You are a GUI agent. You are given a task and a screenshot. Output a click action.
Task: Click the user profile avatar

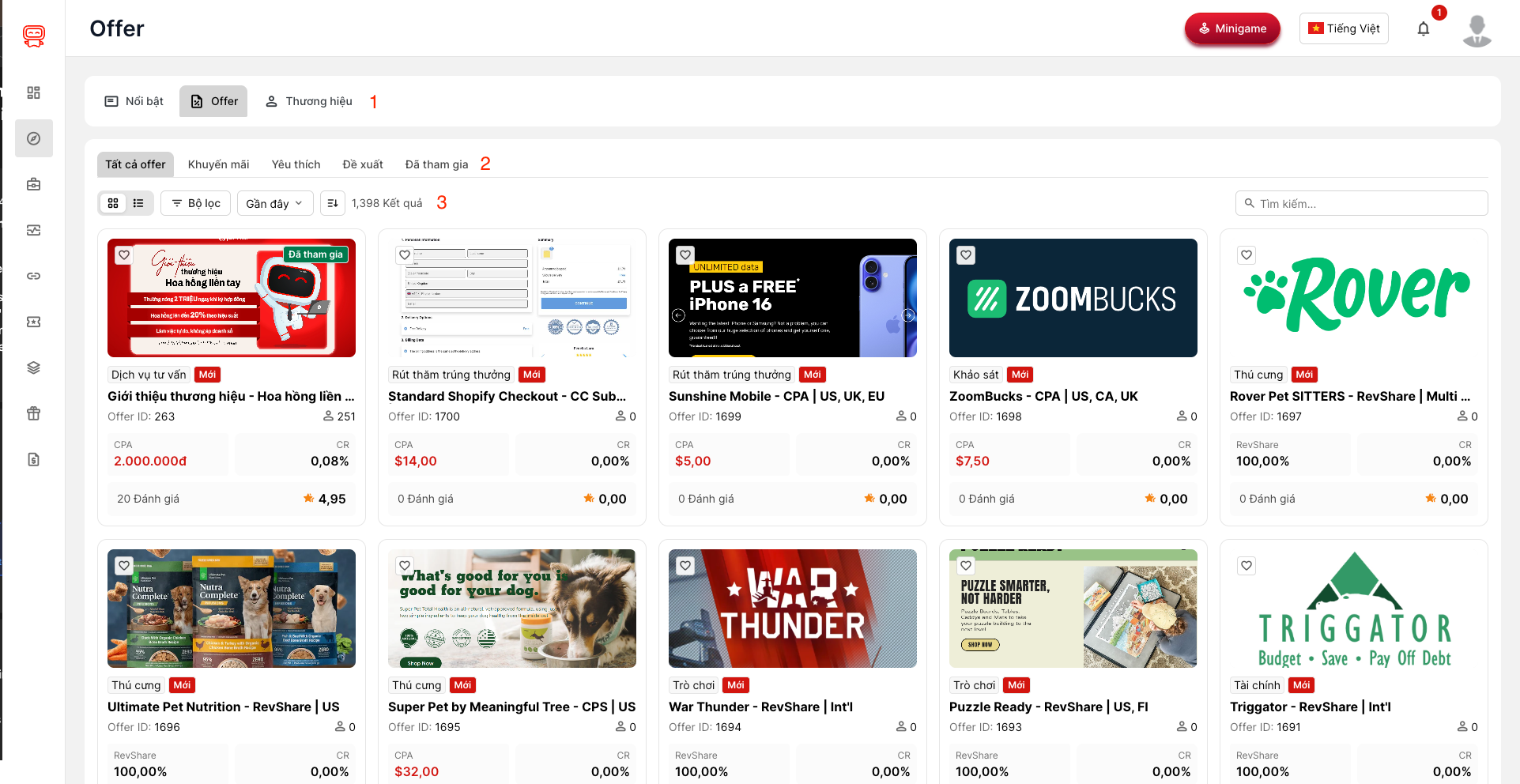pyautogui.click(x=1476, y=30)
